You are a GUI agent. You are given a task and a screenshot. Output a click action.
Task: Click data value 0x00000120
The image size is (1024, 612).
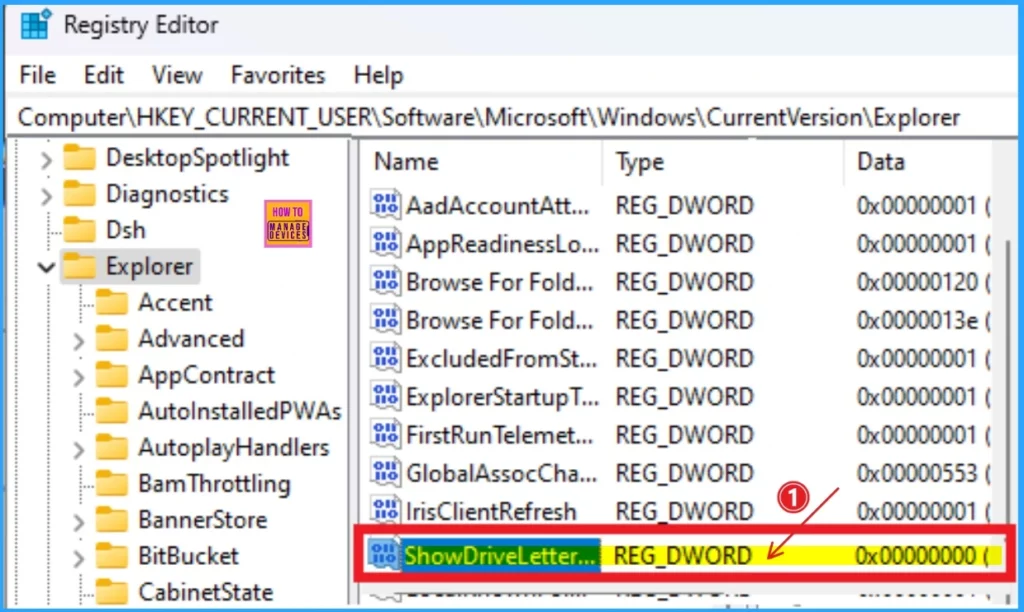point(917,282)
